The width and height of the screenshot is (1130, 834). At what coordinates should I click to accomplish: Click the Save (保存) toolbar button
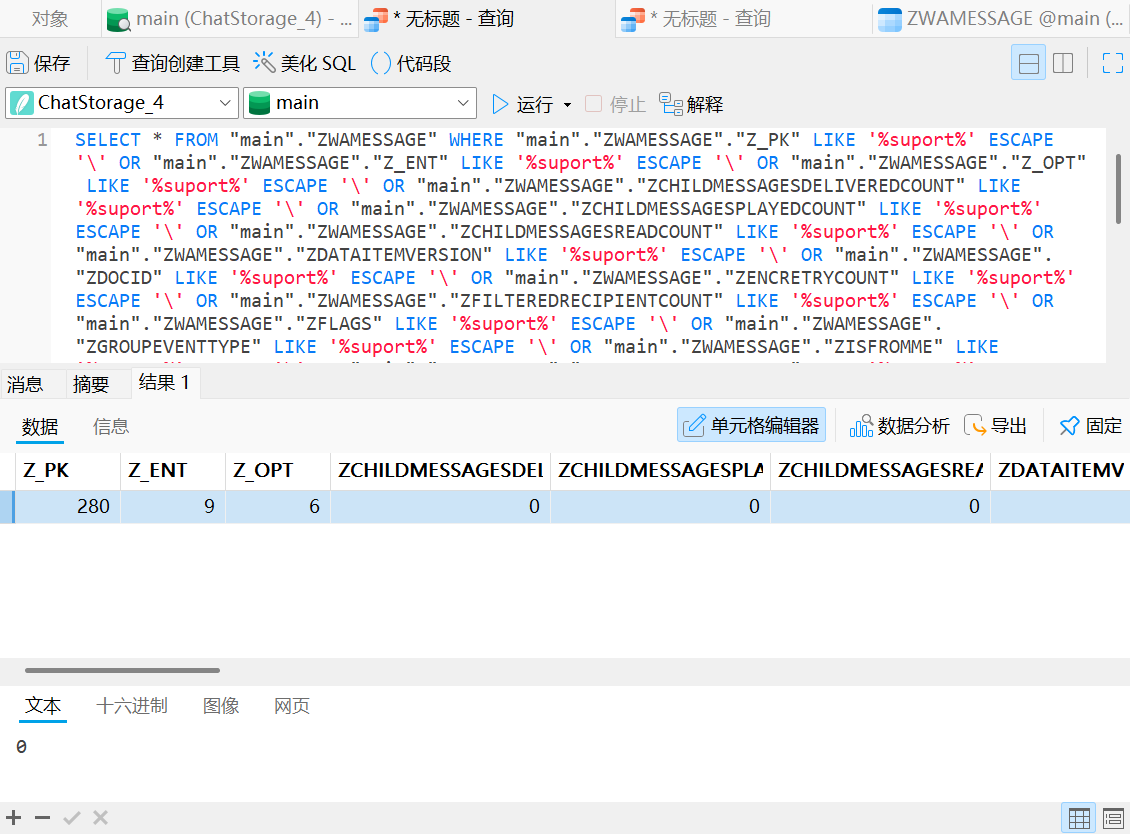coord(38,63)
